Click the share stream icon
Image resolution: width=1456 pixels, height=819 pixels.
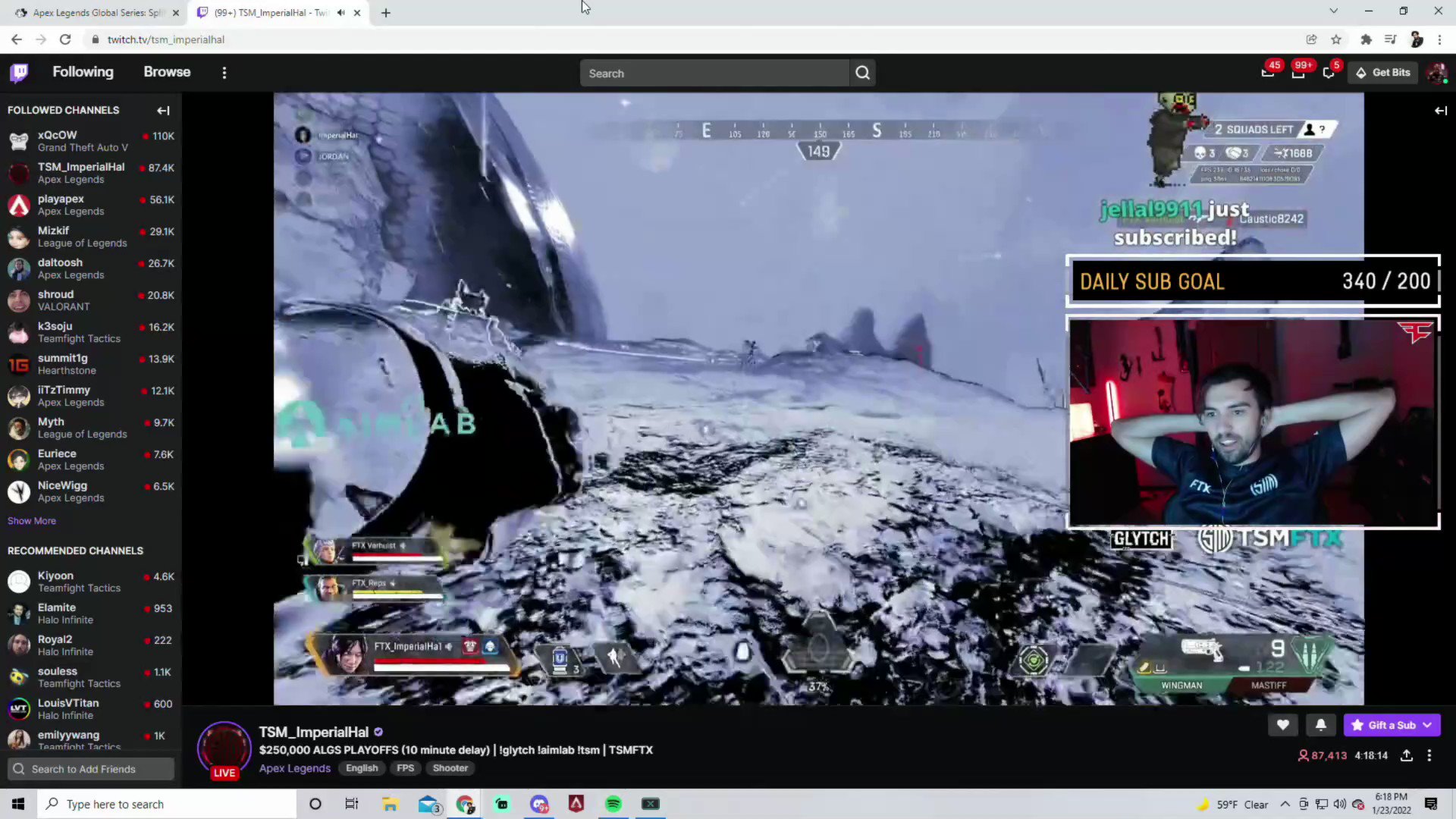point(1406,755)
